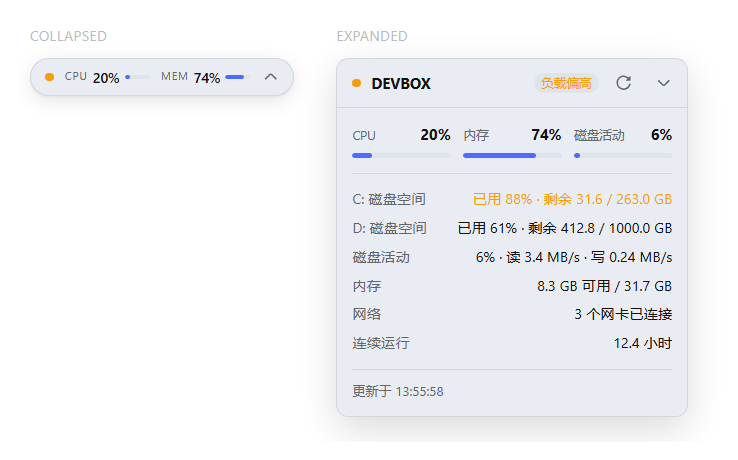This screenshot has height=460, width=738.
Task: Click the 更新于 13:55:58 timestamp
Action: (x=398, y=391)
